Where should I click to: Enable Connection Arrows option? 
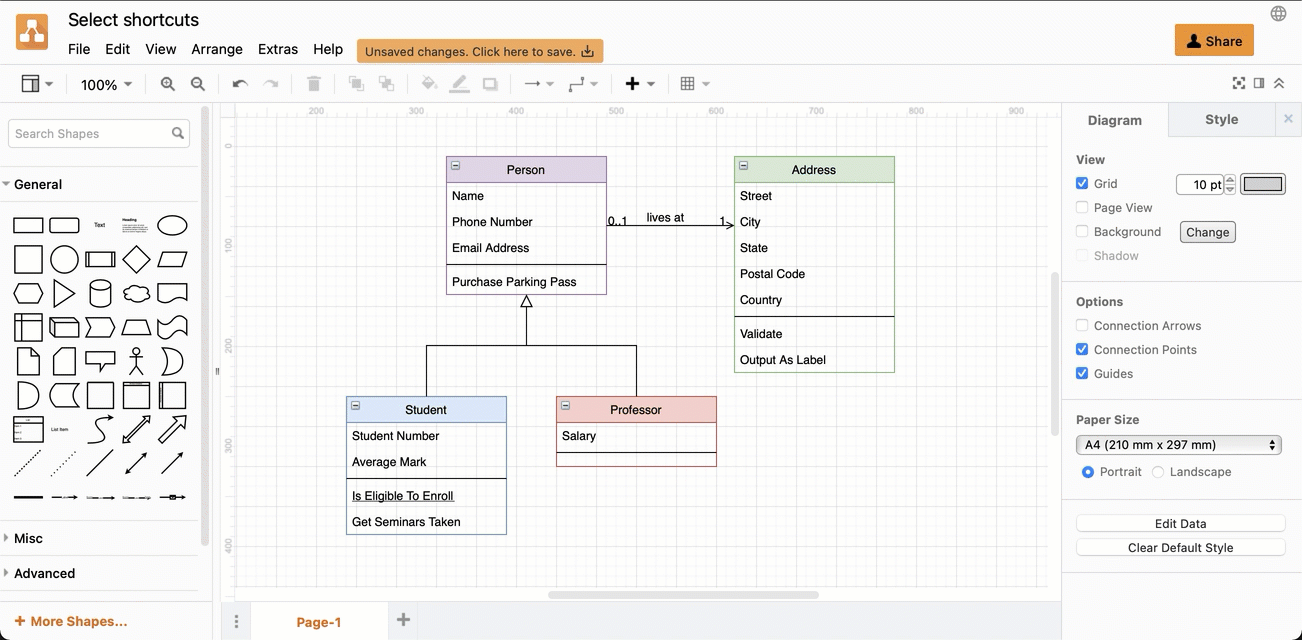tap(1082, 326)
